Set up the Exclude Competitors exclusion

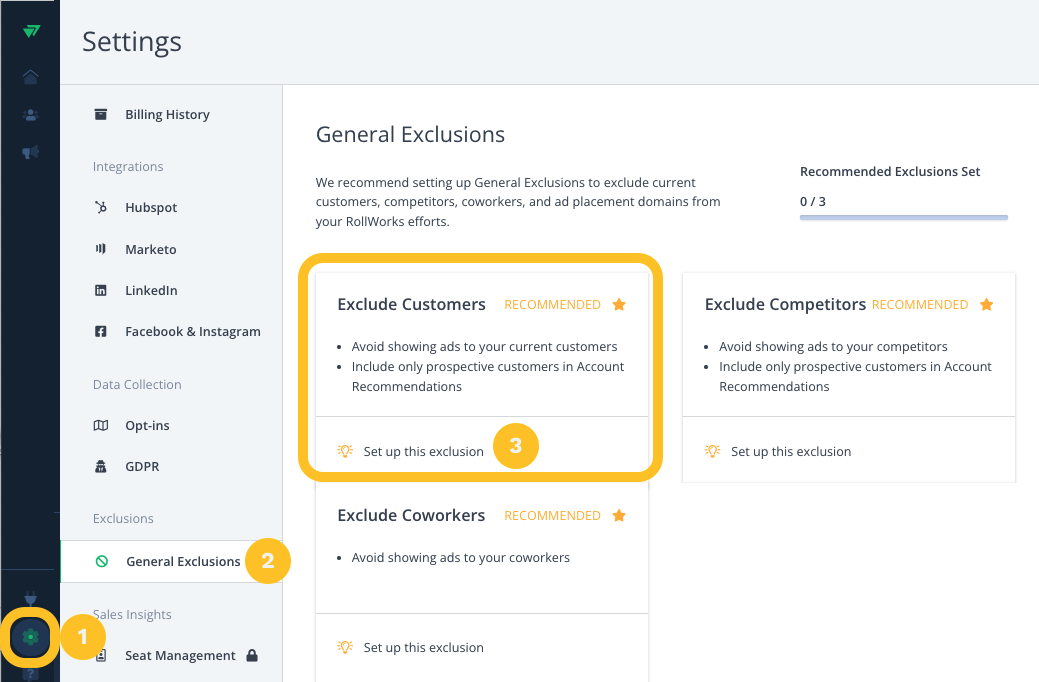[791, 451]
